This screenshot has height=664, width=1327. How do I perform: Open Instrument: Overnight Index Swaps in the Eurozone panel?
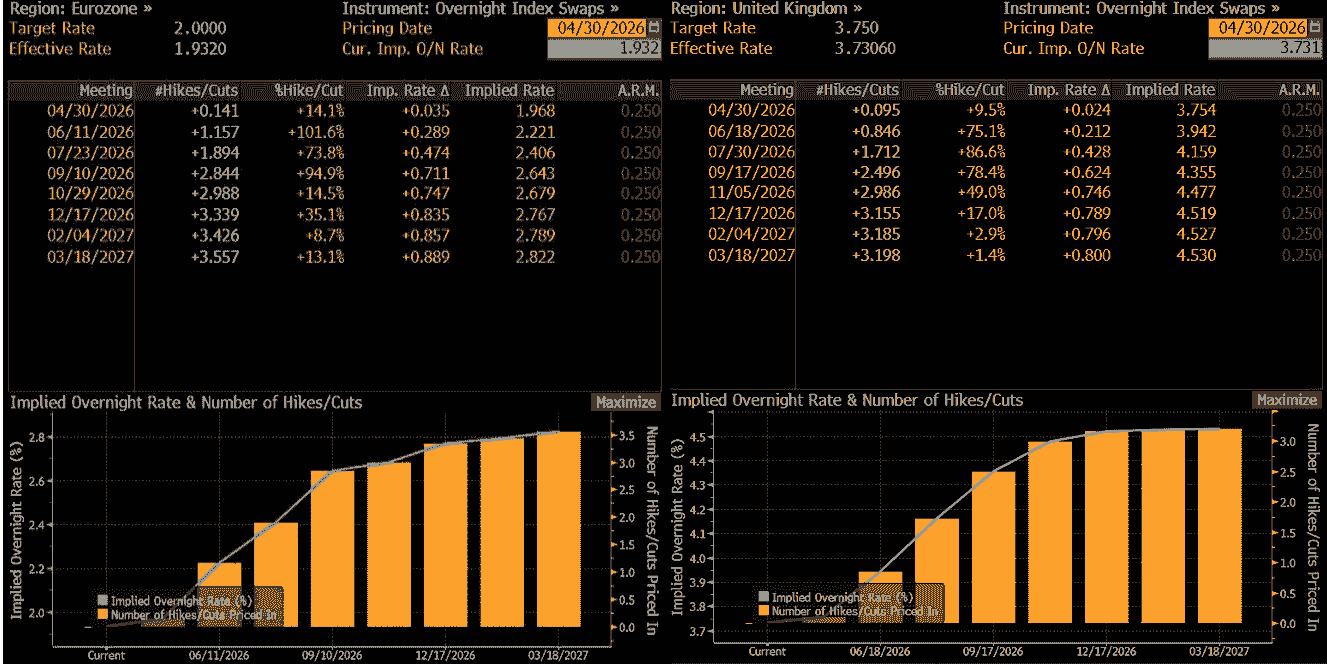coord(480,8)
